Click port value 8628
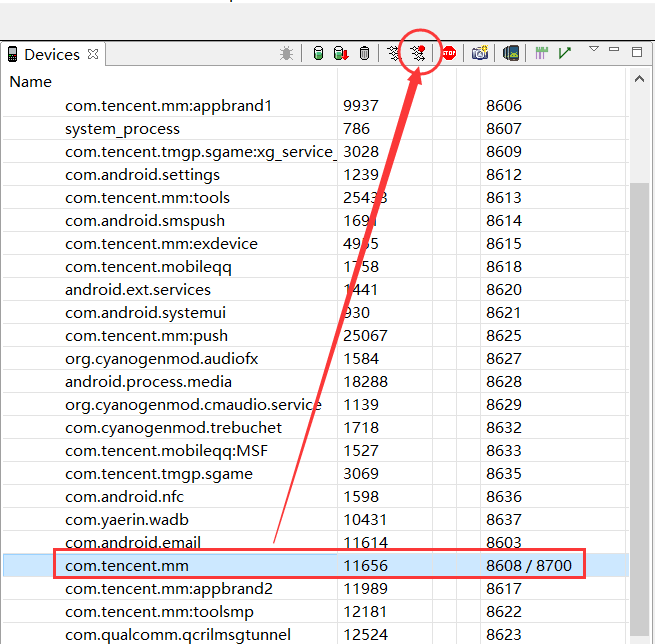The width and height of the screenshot is (655, 644). 504,381
